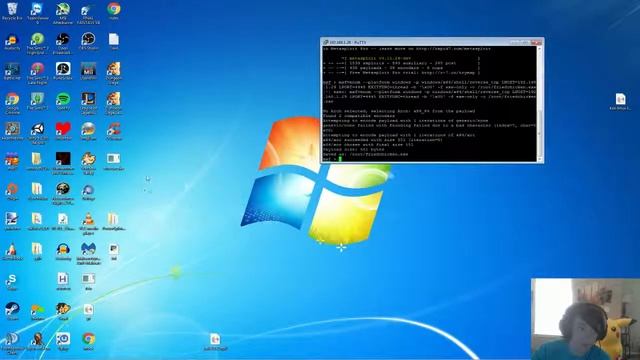The image size is (640, 360).
Task: Select the lone file icon at bottom center desktop
Action: click(x=215, y=342)
